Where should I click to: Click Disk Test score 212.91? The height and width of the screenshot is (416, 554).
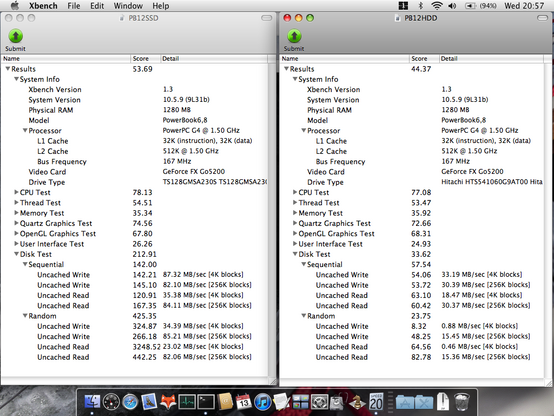tap(145, 254)
